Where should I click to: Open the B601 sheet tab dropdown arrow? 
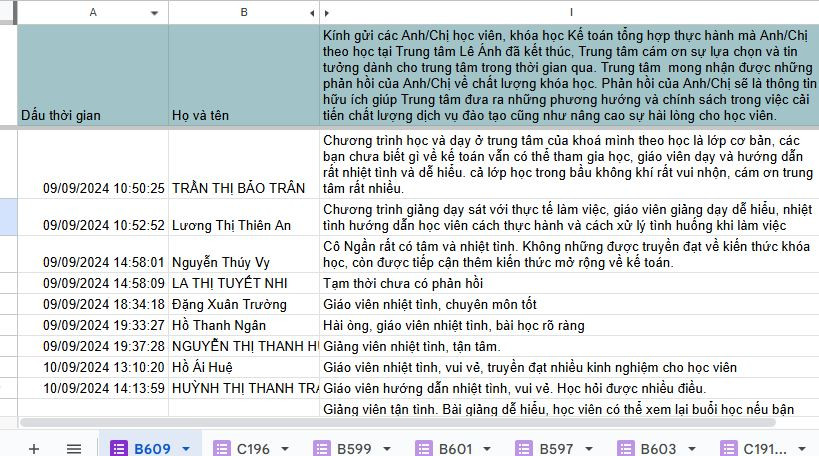coord(487,449)
